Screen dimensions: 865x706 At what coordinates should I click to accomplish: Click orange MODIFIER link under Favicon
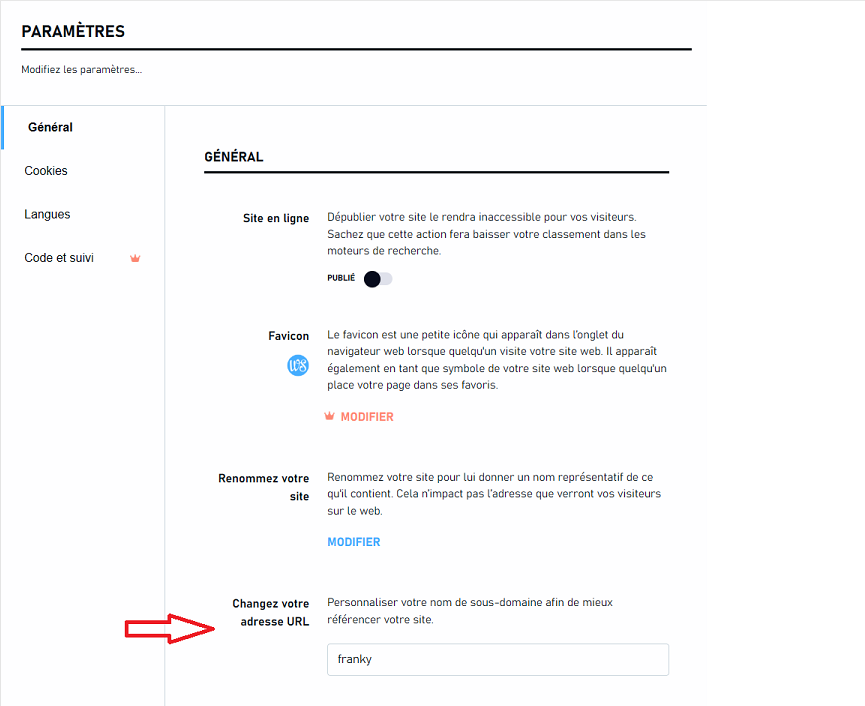point(367,417)
